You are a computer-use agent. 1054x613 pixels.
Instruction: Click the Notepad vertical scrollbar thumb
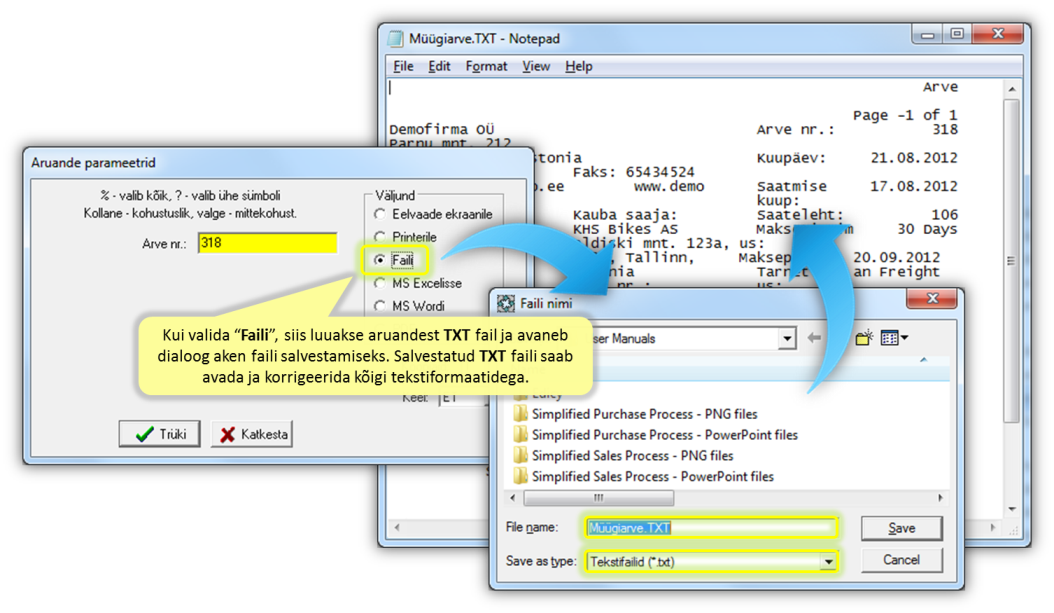click(x=1012, y=261)
